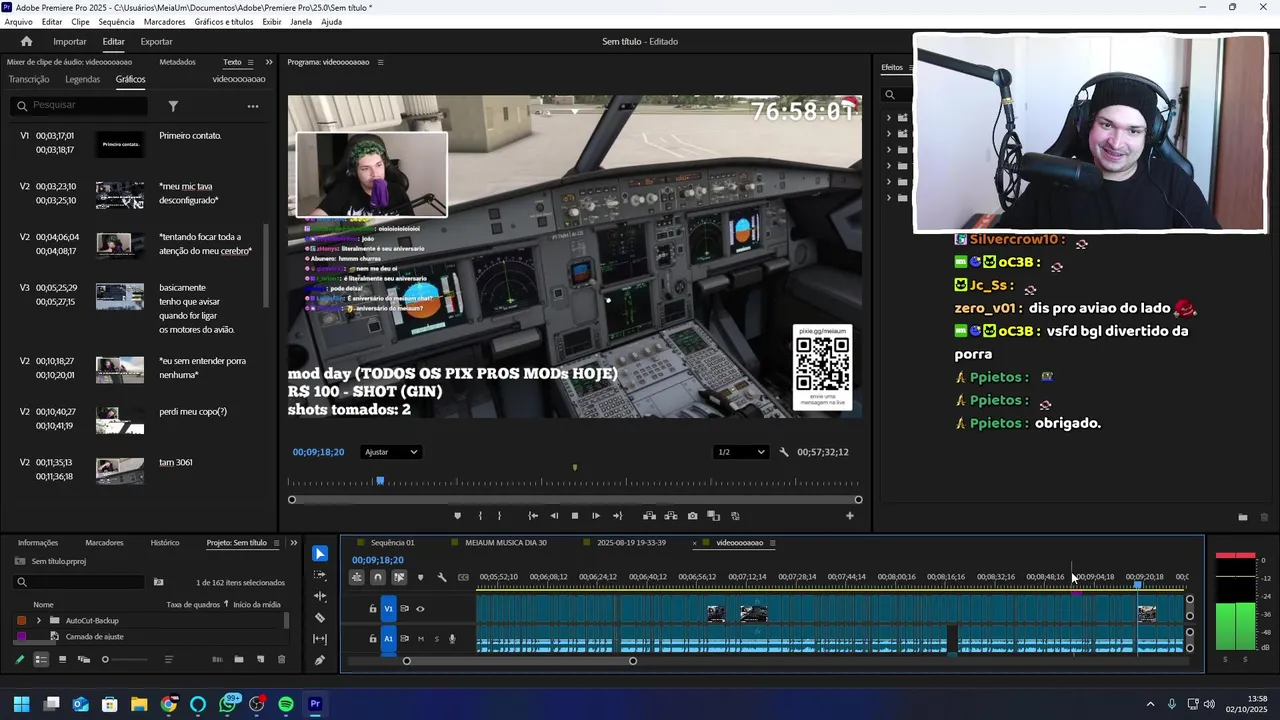Expand the AutoCut-Backup bin
The image size is (1280, 720).
pyautogui.click(x=39, y=620)
